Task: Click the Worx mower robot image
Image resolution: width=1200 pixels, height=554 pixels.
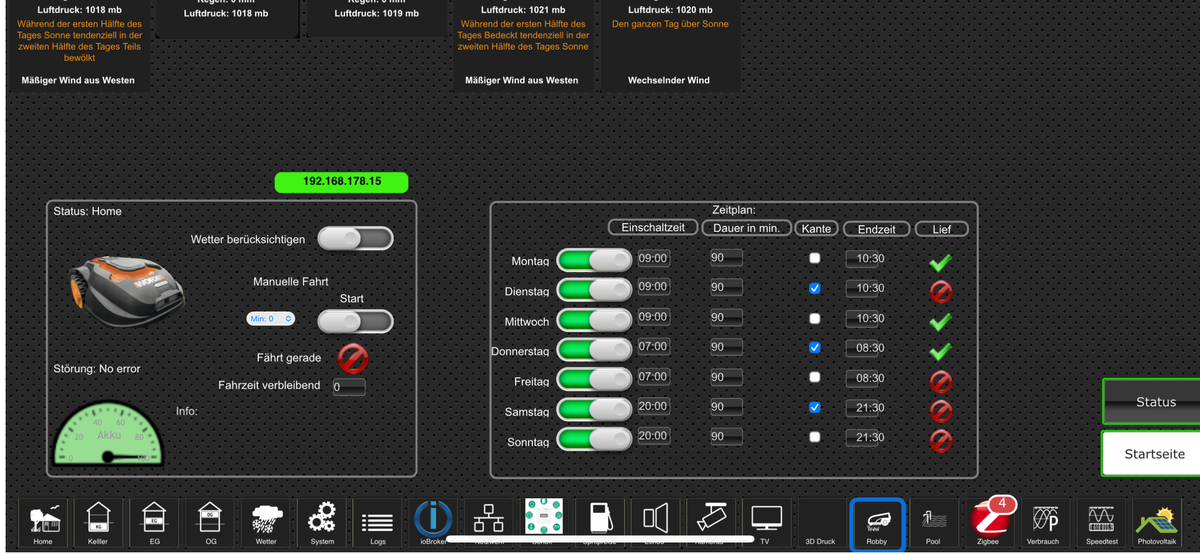Action: pyautogui.click(x=127, y=290)
